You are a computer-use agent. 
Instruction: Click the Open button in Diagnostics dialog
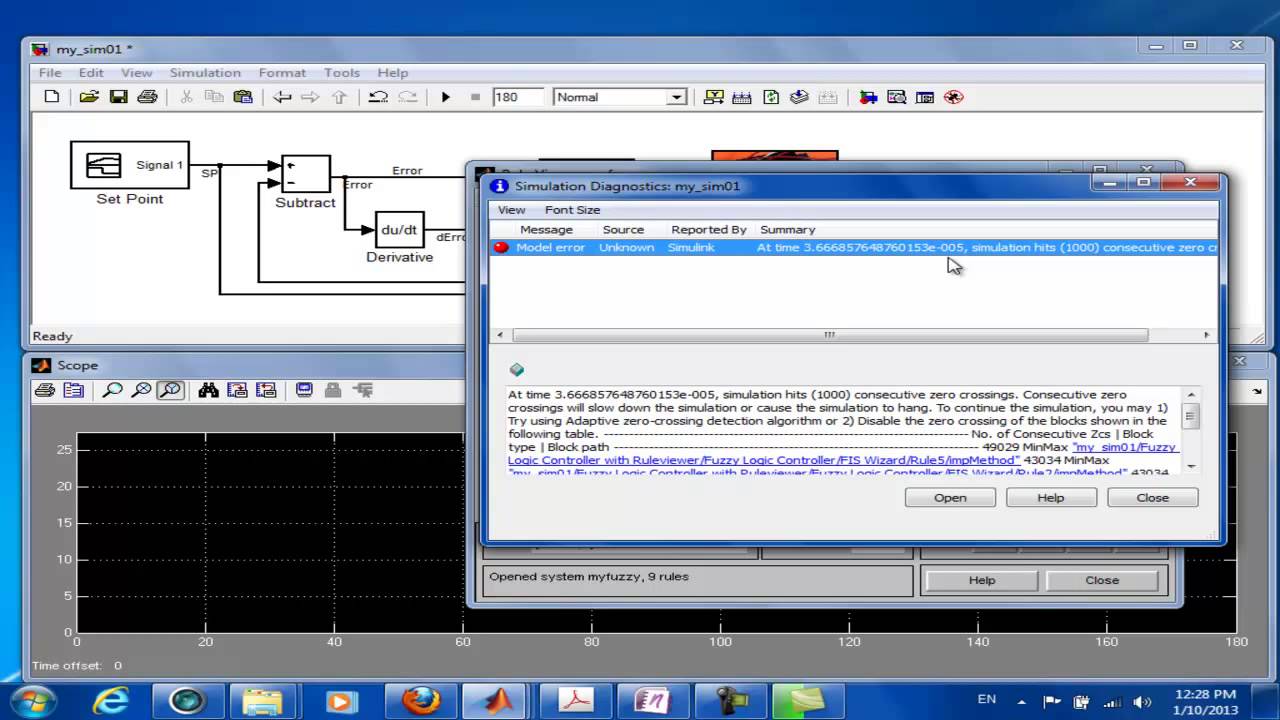tap(950, 497)
